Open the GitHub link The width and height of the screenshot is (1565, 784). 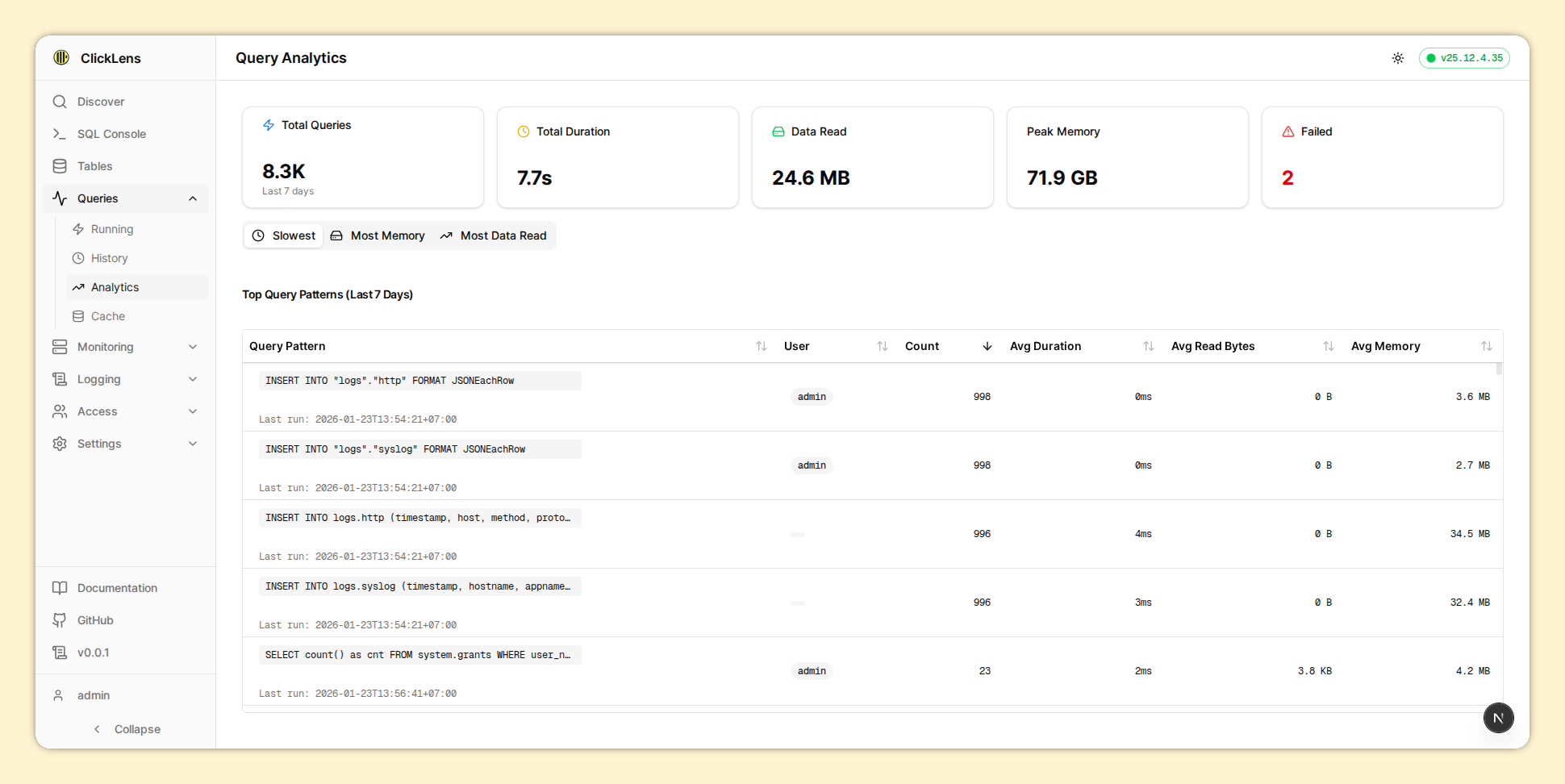95,620
